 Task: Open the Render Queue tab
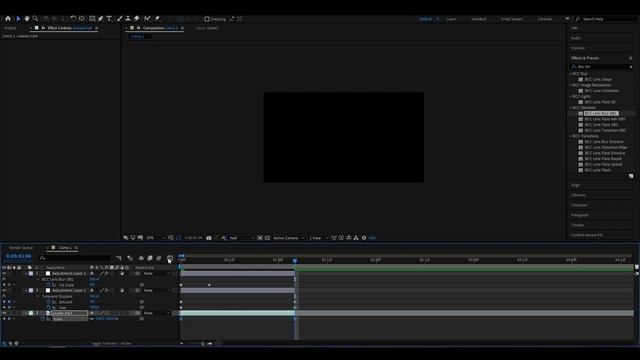(21, 248)
